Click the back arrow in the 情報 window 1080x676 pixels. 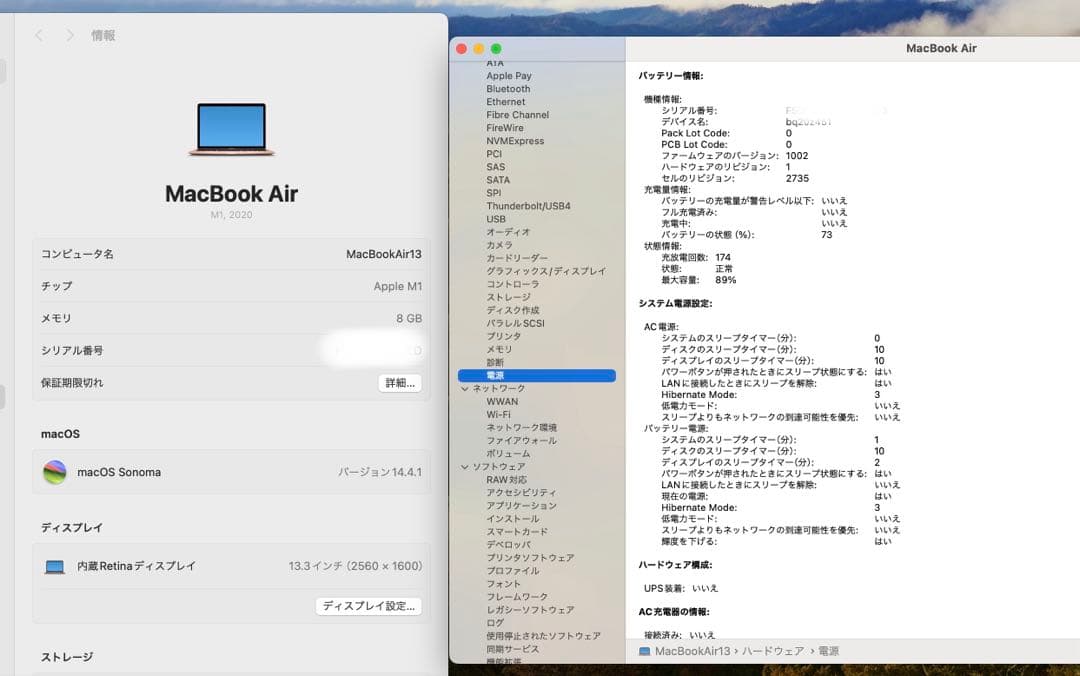coord(39,35)
